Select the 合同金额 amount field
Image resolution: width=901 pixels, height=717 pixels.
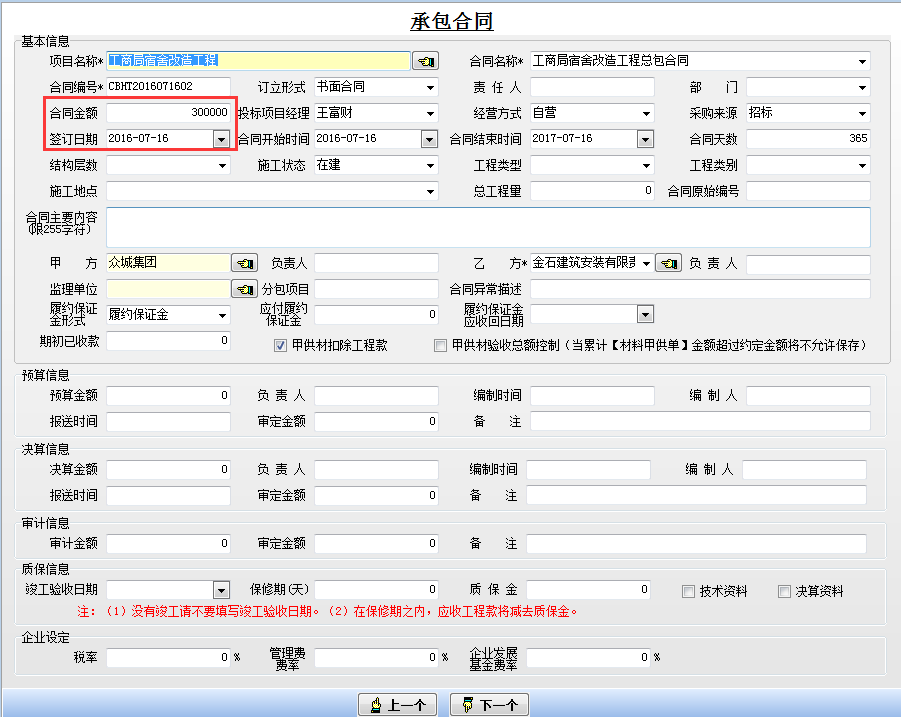click(168, 113)
